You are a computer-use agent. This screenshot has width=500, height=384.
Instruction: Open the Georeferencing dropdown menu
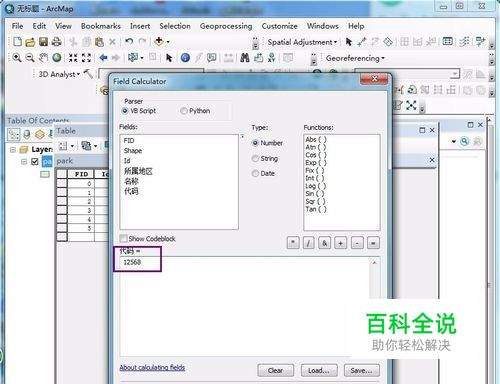[355, 58]
